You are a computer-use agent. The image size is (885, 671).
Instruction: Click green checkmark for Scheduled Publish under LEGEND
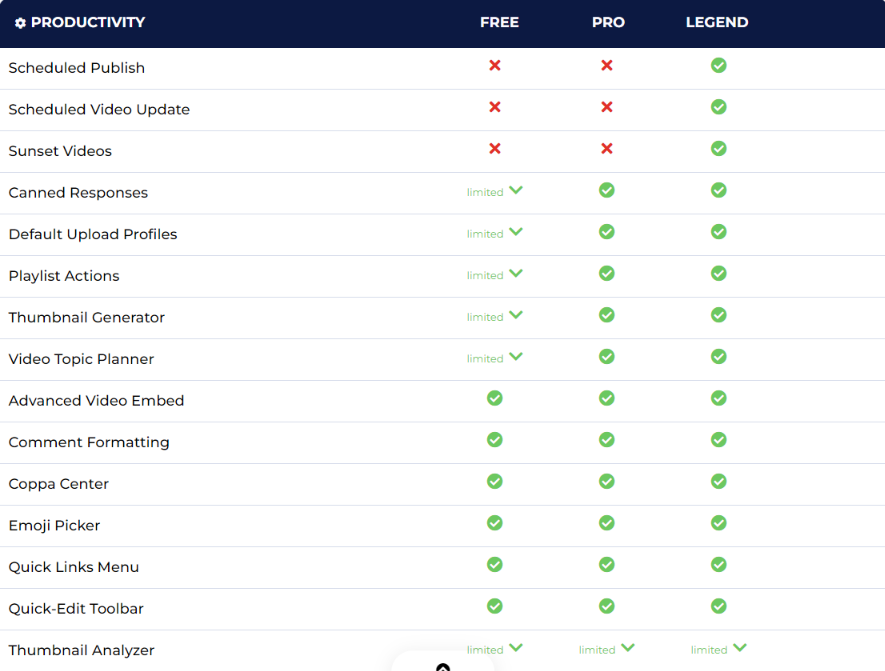click(718, 65)
